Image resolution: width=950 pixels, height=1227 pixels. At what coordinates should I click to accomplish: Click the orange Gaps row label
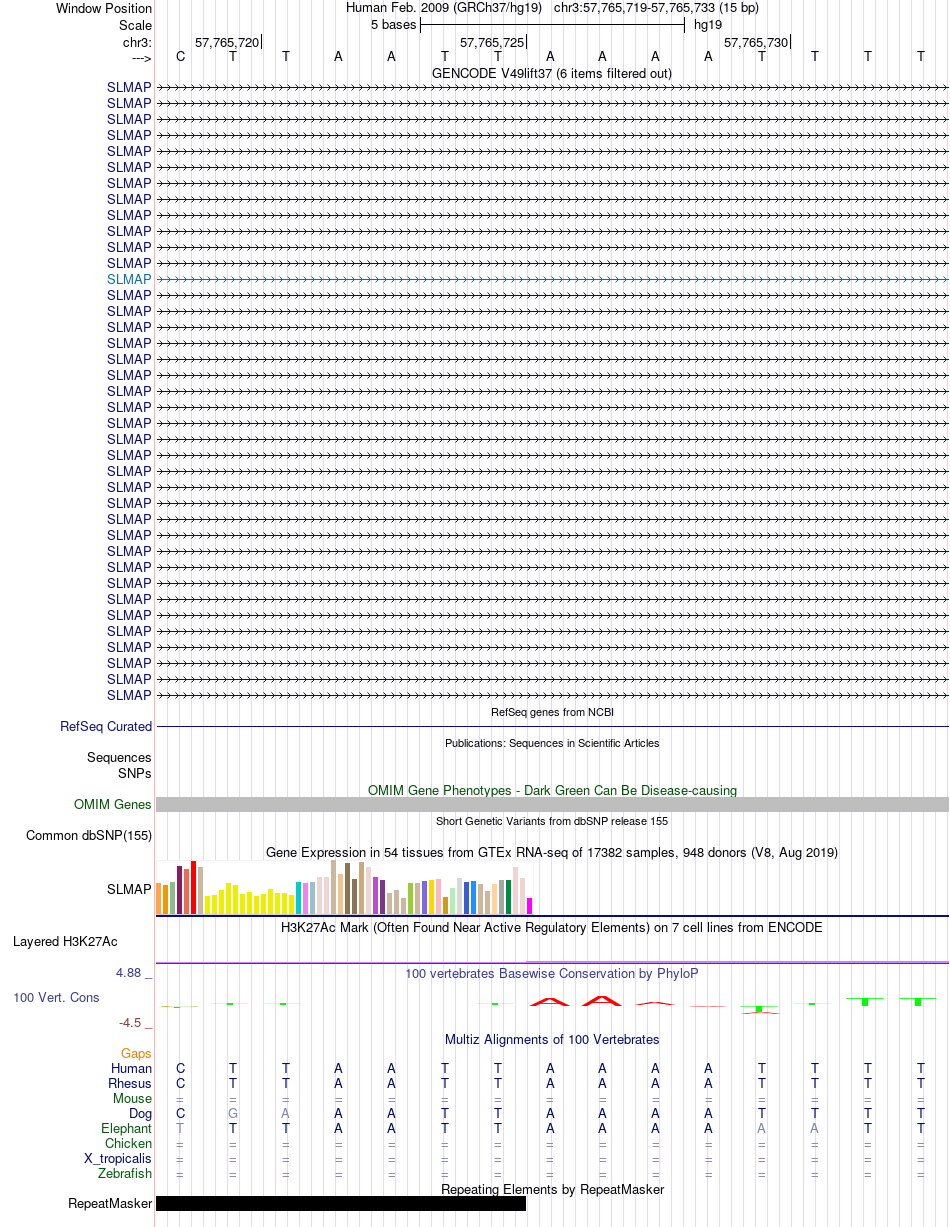tap(136, 1054)
